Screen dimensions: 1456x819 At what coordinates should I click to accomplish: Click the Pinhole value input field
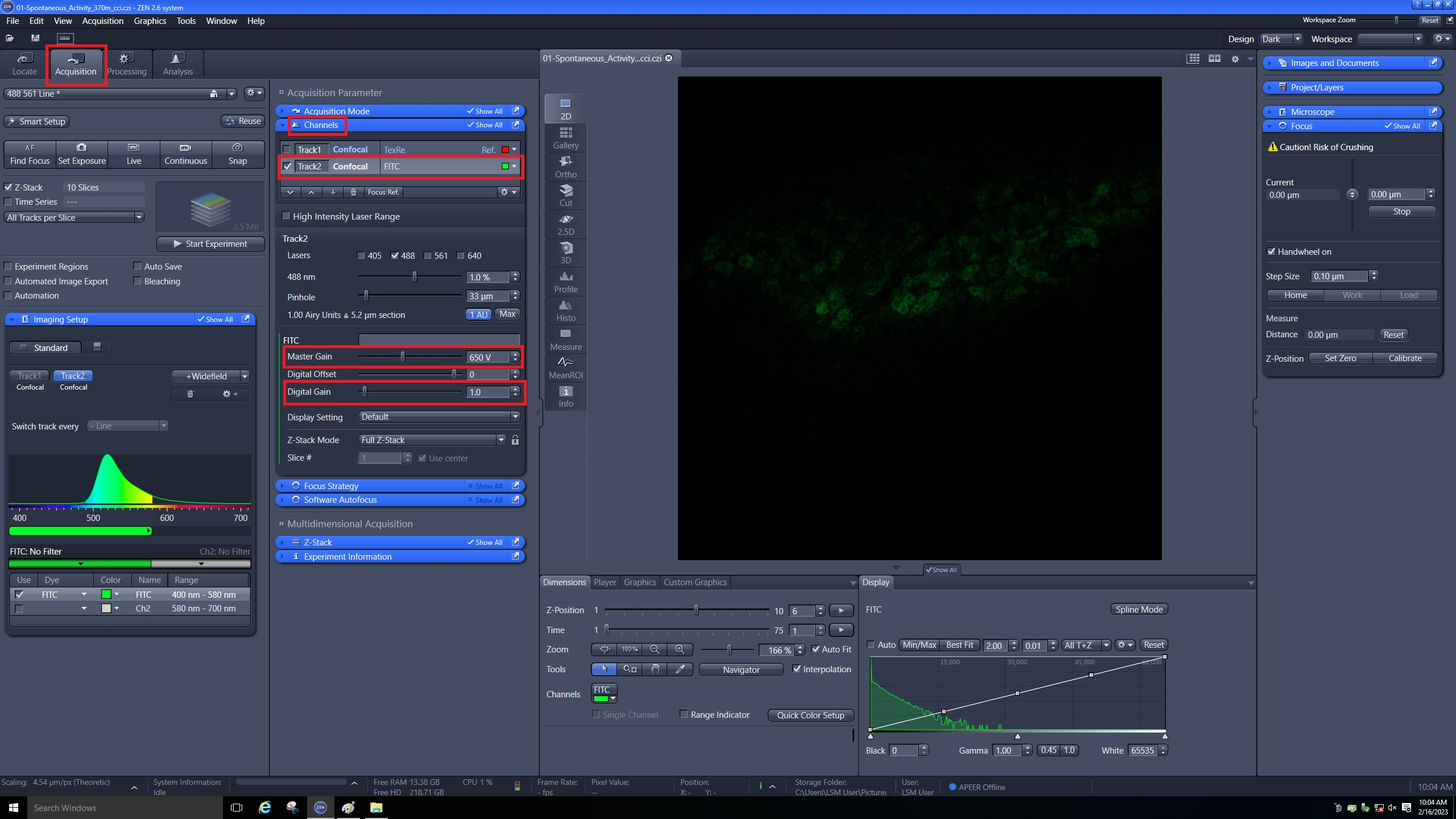(x=487, y=296)
